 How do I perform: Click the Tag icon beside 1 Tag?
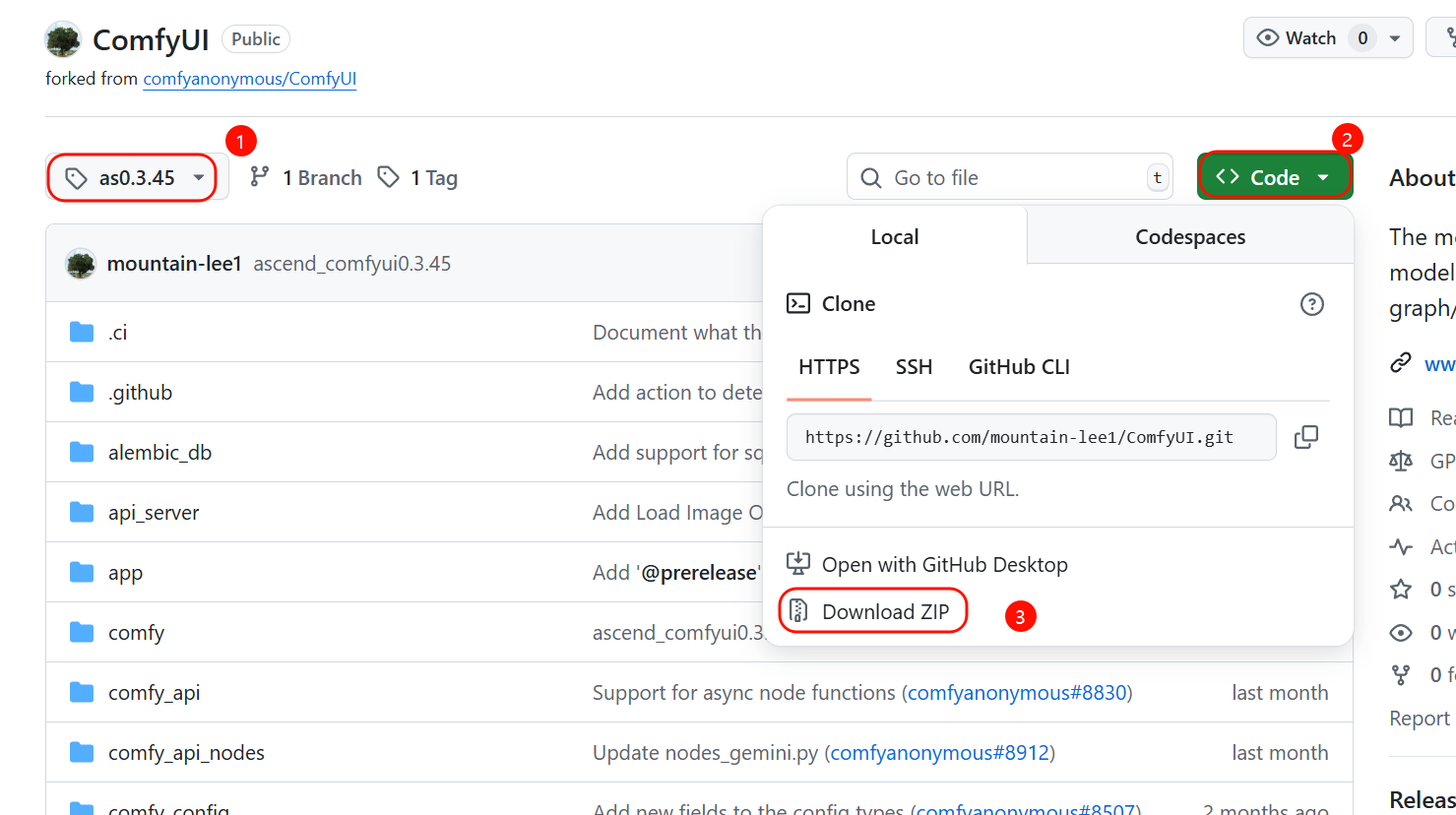(x=389, y=177)
